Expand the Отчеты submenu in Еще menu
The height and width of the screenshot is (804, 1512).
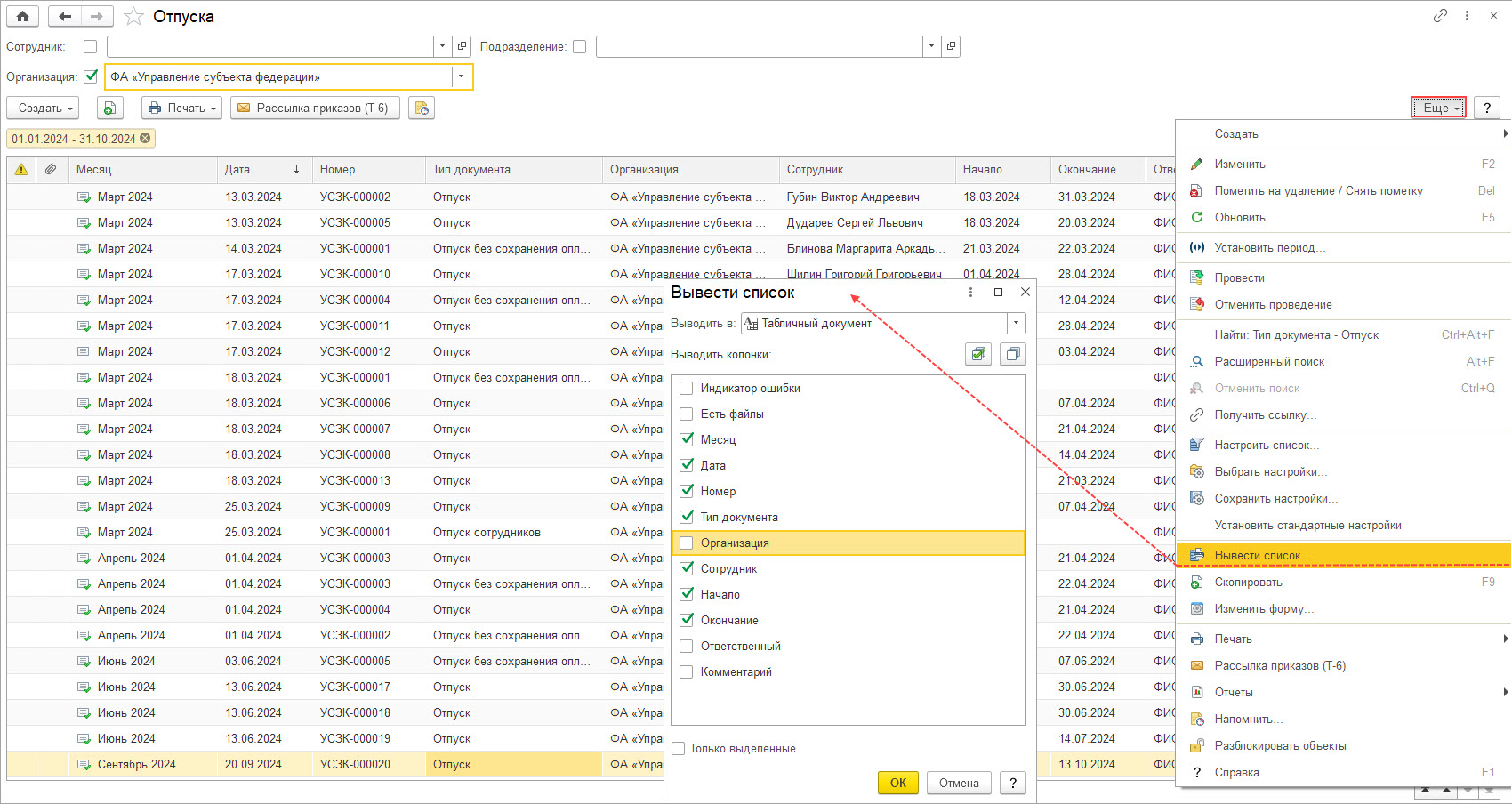[1343, 693]
